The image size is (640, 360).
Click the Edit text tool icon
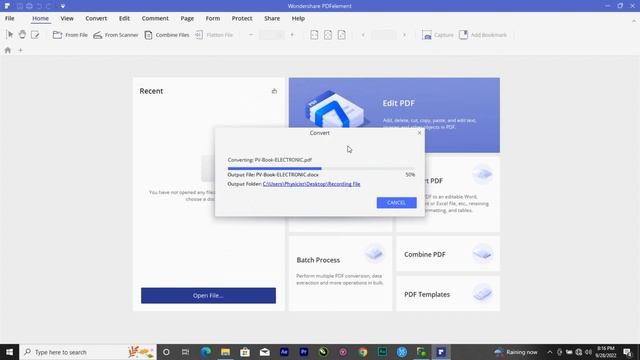pyautogui.click(x=35, y=35)
